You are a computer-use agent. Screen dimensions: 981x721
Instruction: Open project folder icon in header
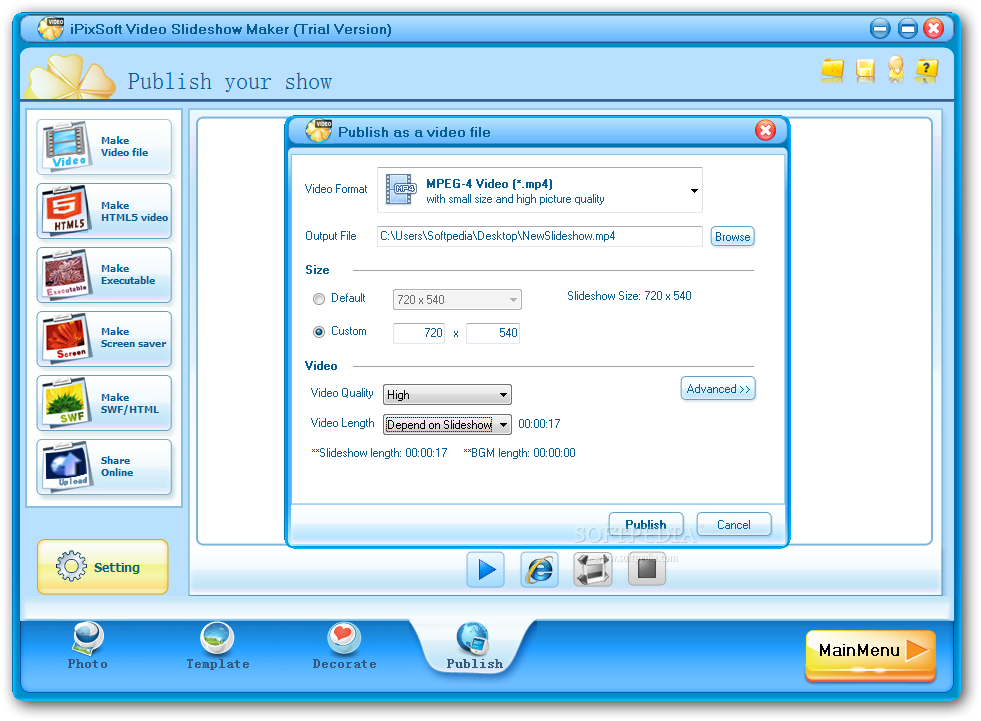click(833, 70)
